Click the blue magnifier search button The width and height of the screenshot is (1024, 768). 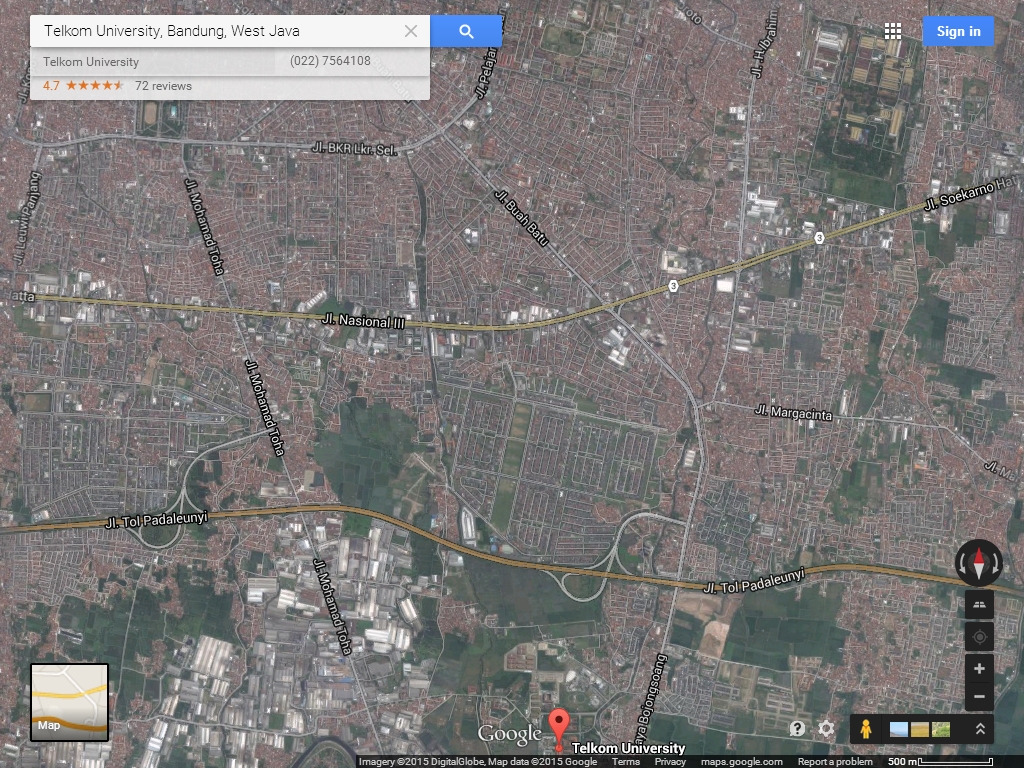tap(466, 31)
